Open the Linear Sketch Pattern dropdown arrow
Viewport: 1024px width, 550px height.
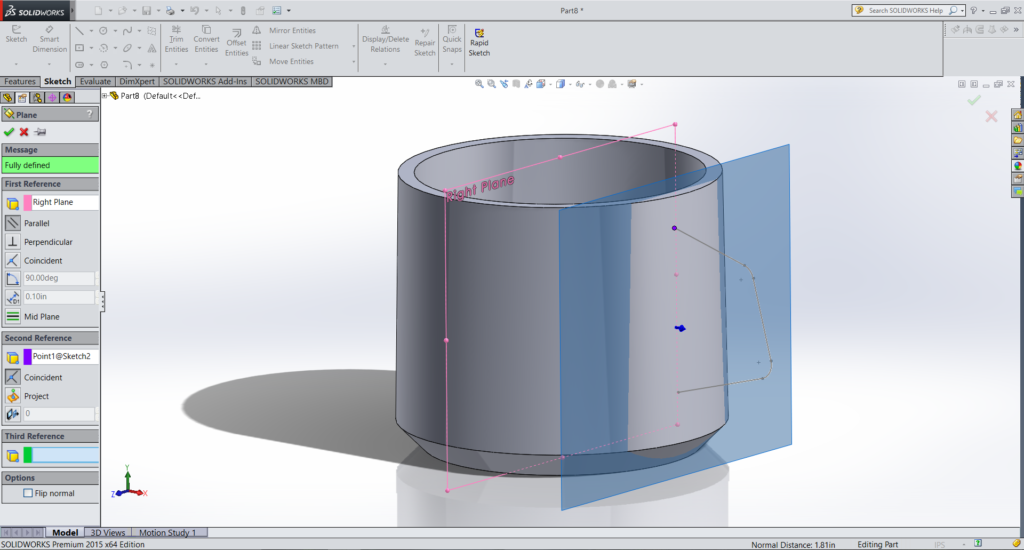point(353,46)
